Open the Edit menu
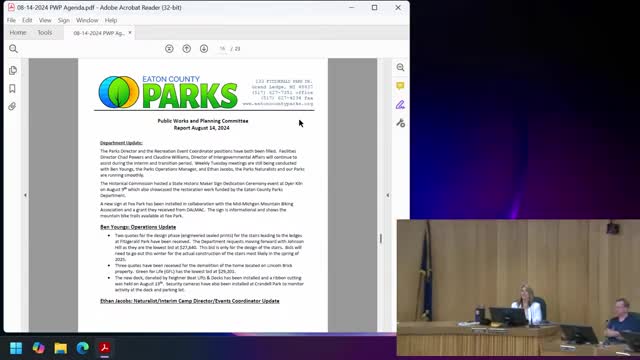 tap(27, 20)
